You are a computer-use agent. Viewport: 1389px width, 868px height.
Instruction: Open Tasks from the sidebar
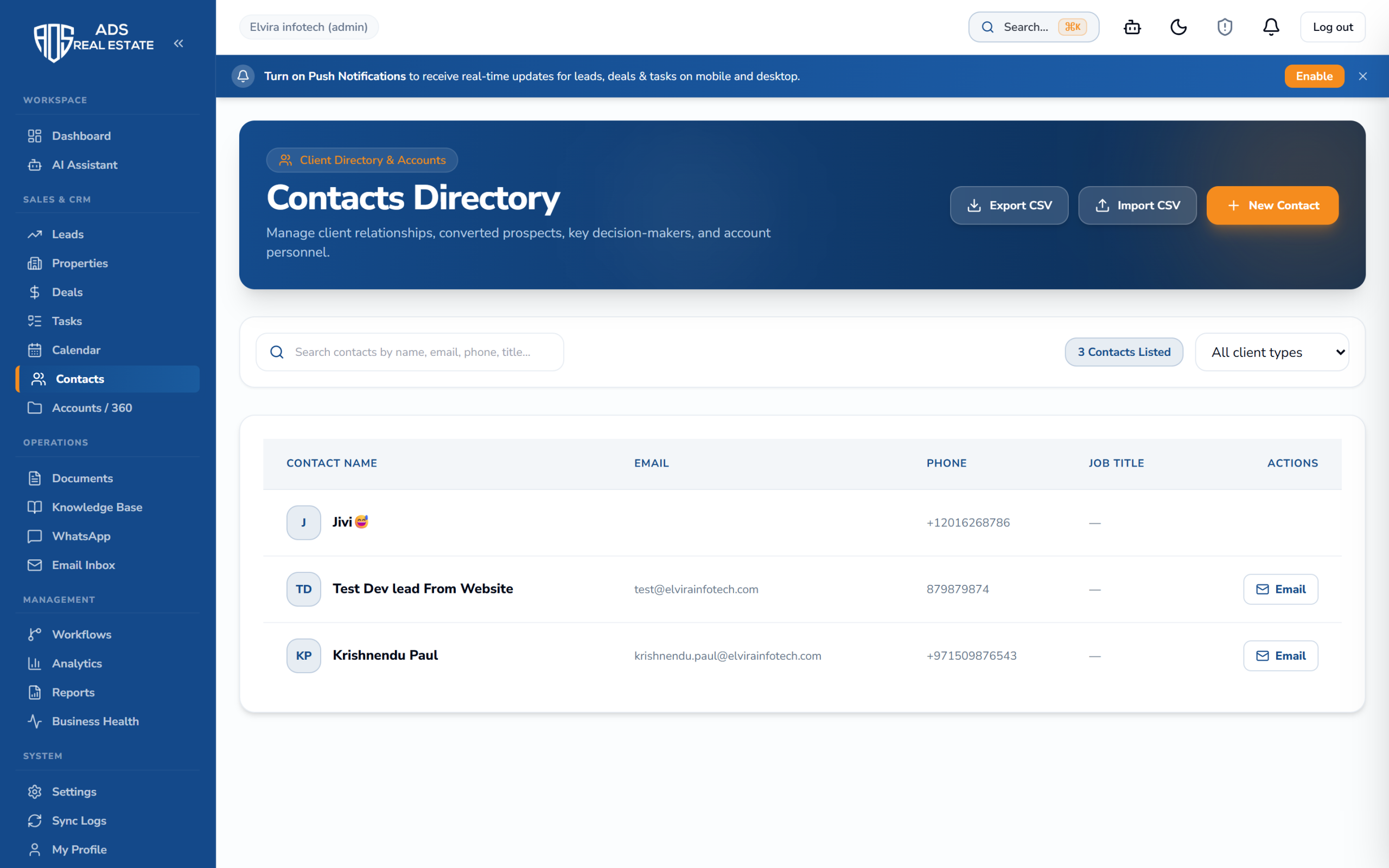(108, 321)
